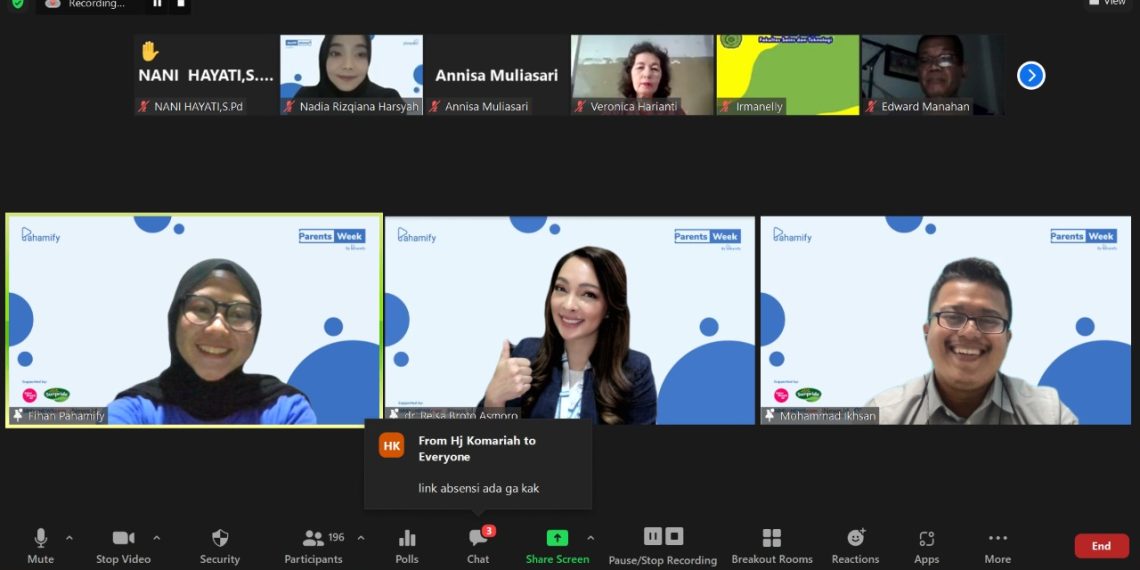Viewport: 1140px width, 570px height.
Task: Click muted mic icon beside Irmanelly
Action: click(x=726, y=107)
